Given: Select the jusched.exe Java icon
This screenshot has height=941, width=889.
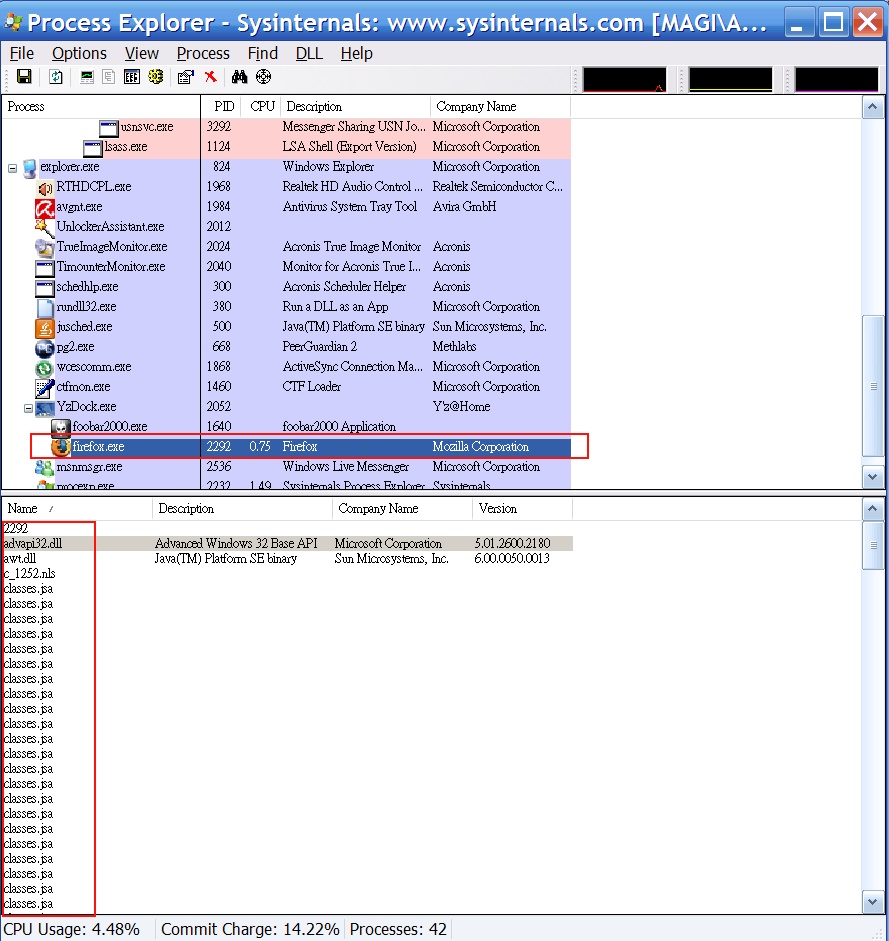Looking at the screenshot, I should coord(44,327).
